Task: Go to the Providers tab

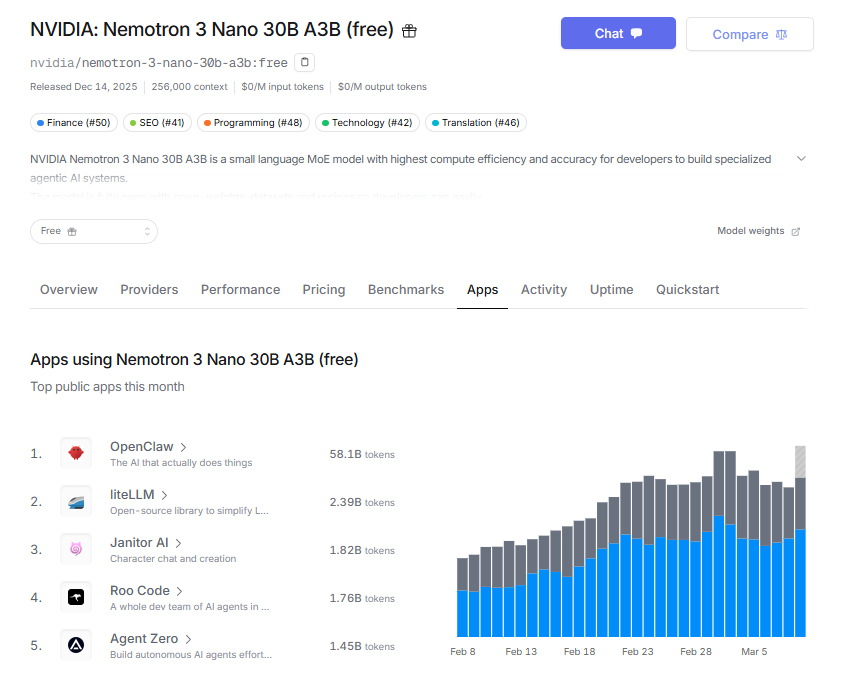Action: (149, 290)
